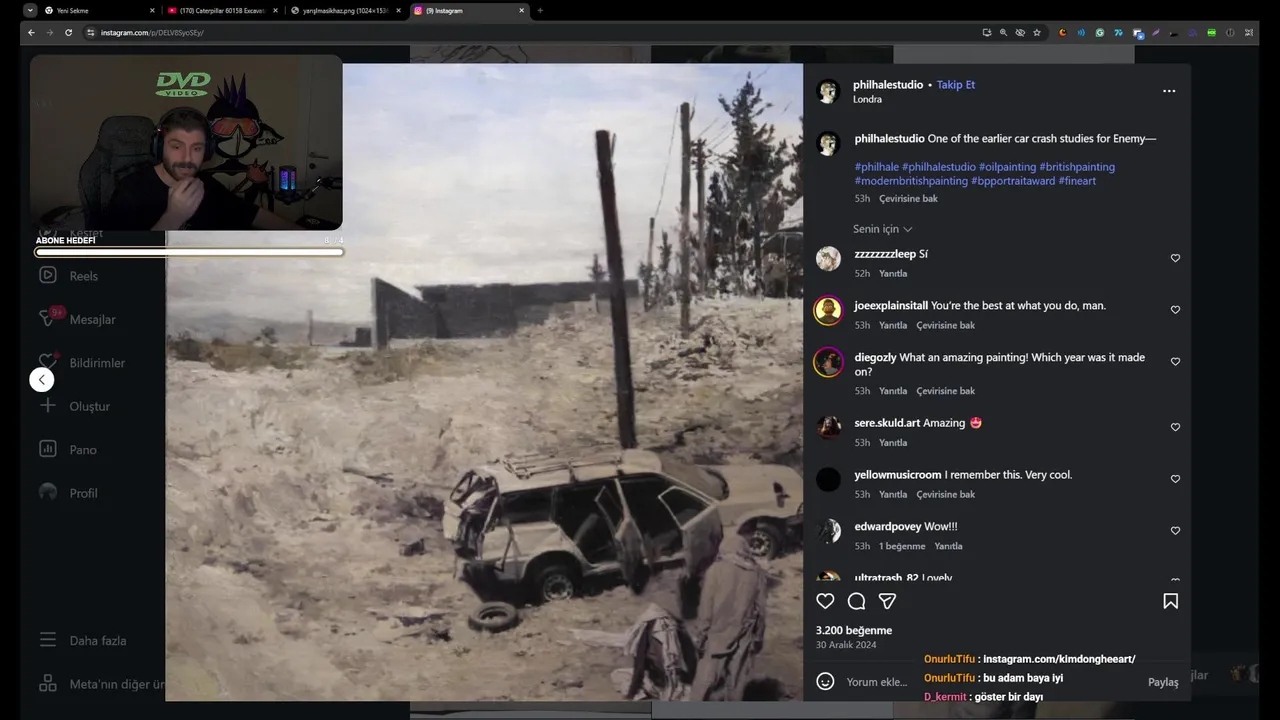Click Oluştur to create a post
The width and height of the screenshot is (1280, 720).
tap(89, 406)
